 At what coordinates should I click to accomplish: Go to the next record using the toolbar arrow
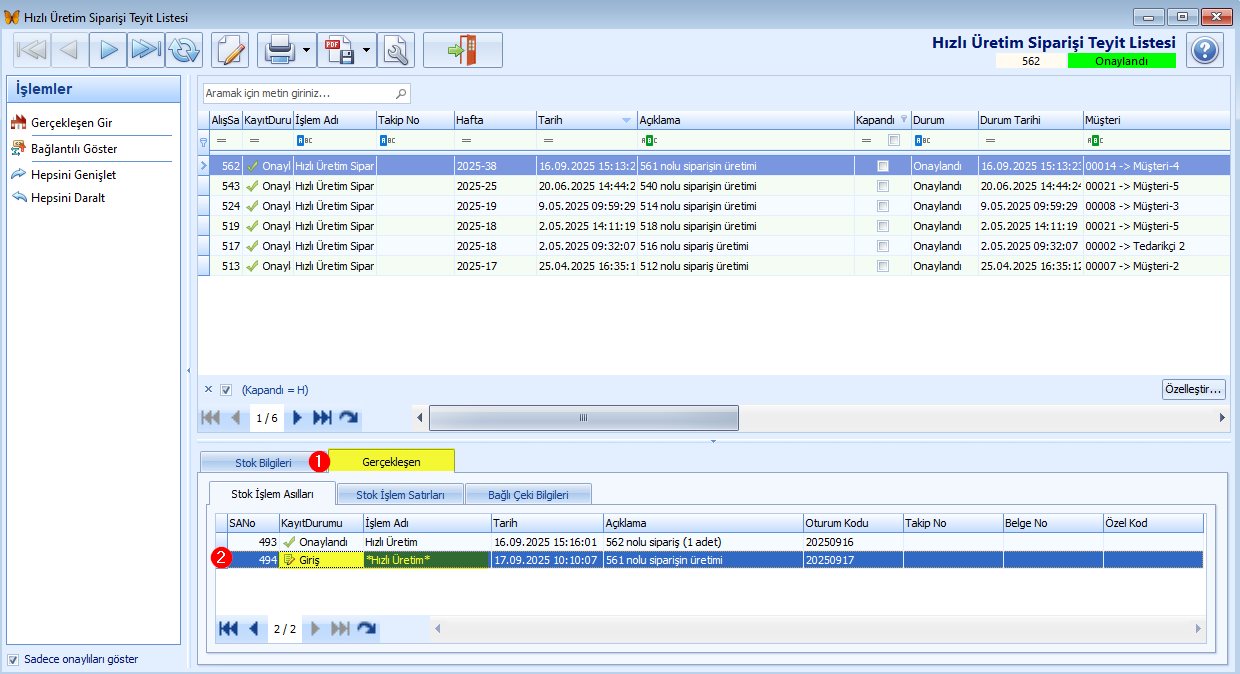click(109, 49)
